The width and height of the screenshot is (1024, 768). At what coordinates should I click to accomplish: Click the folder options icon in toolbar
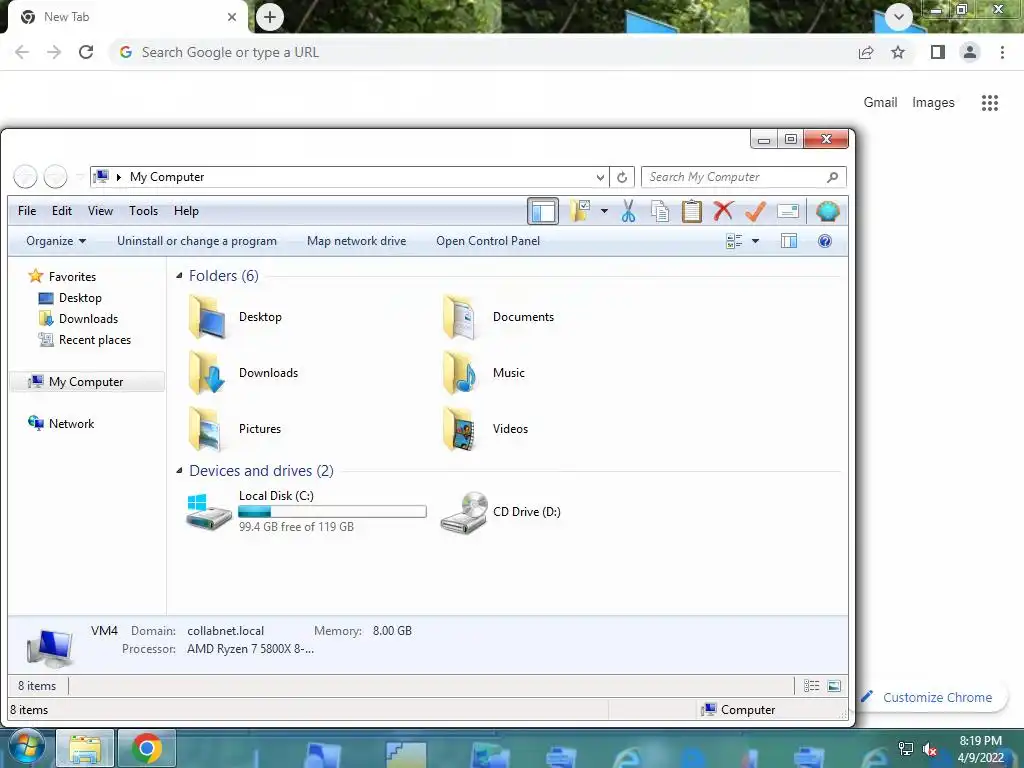click(x=580, y=211)
